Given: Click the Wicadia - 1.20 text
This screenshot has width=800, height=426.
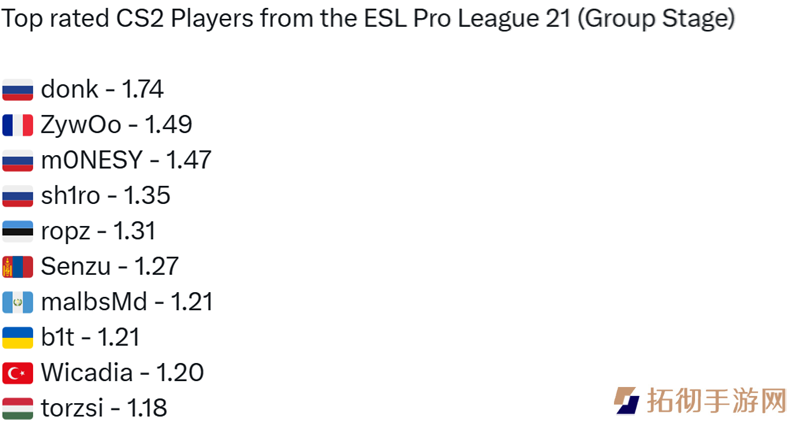Looking at the screenshot, I should click(x=122, y=372).
